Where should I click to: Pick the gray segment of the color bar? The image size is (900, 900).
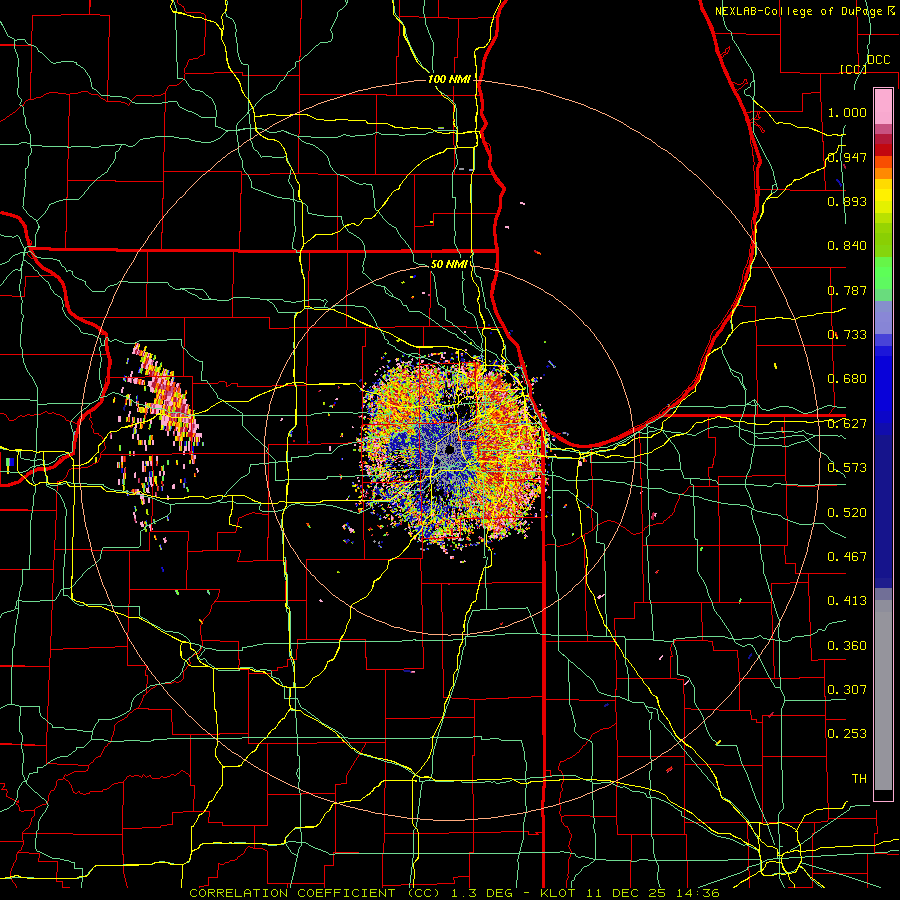[x=883, y=695]
